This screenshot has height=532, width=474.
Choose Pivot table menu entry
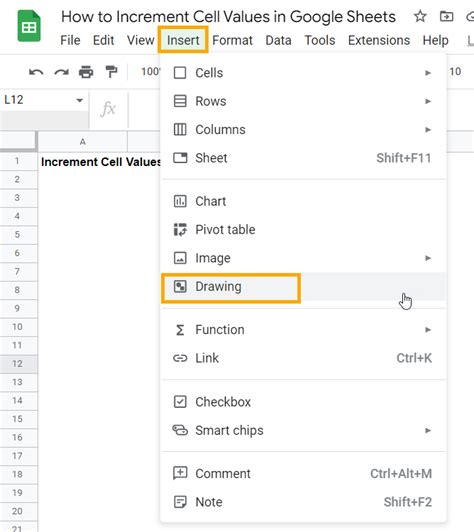(303, 229)
